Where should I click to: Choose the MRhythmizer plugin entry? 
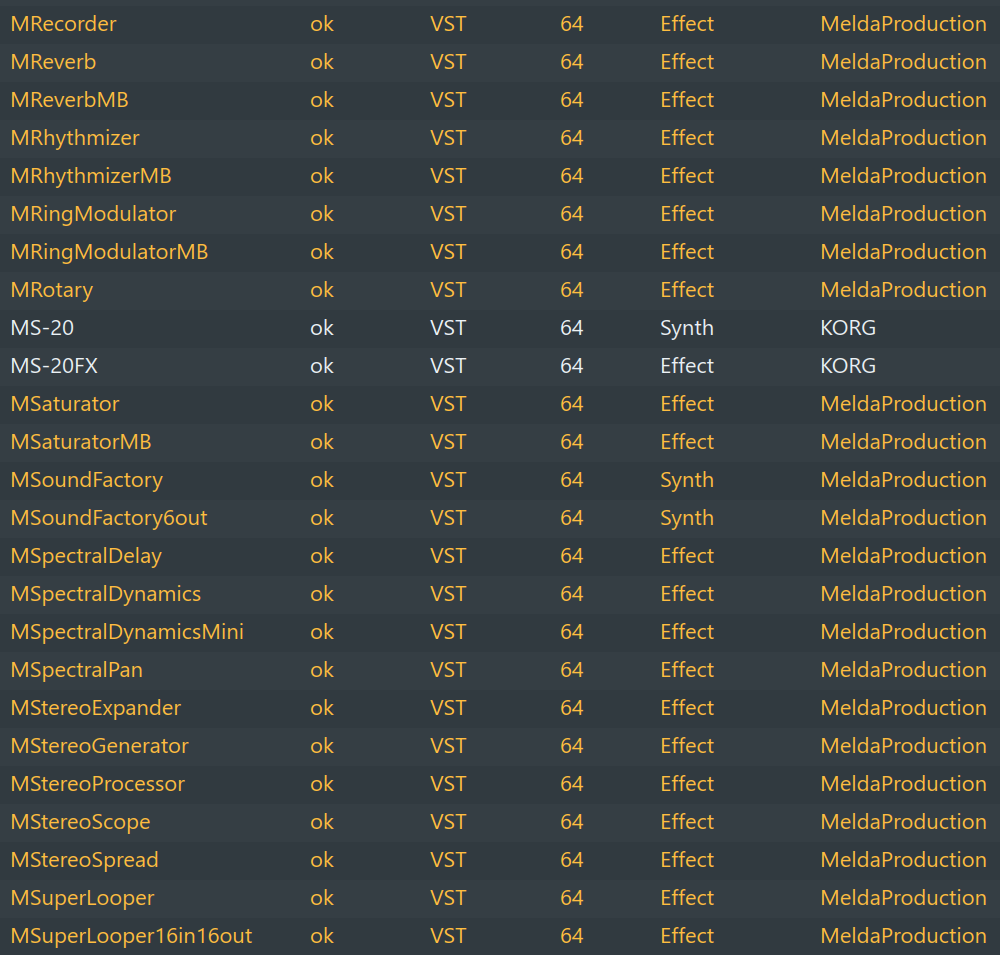point(75,138)
